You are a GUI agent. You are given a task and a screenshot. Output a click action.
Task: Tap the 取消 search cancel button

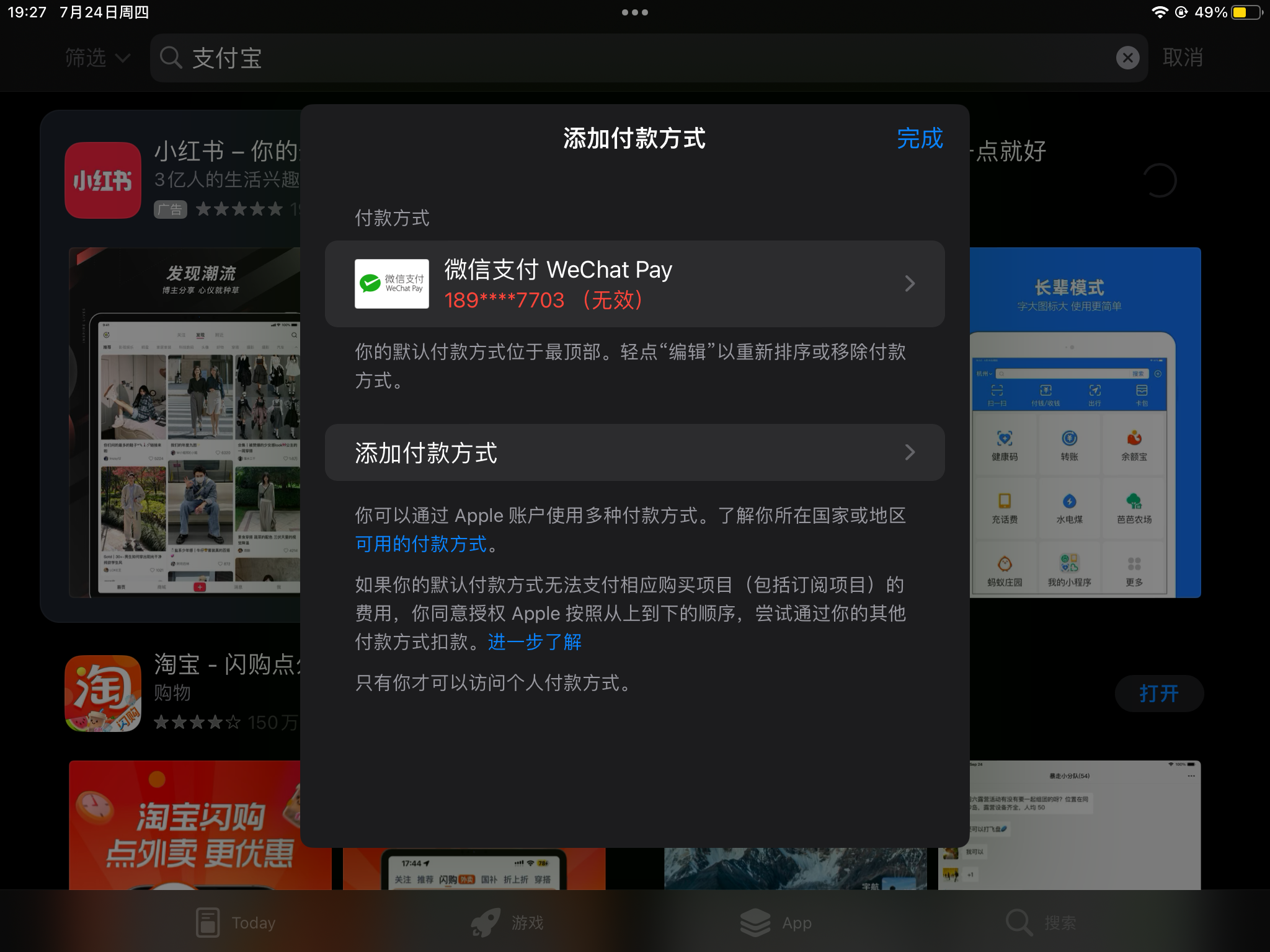(x=1183, y=58)
